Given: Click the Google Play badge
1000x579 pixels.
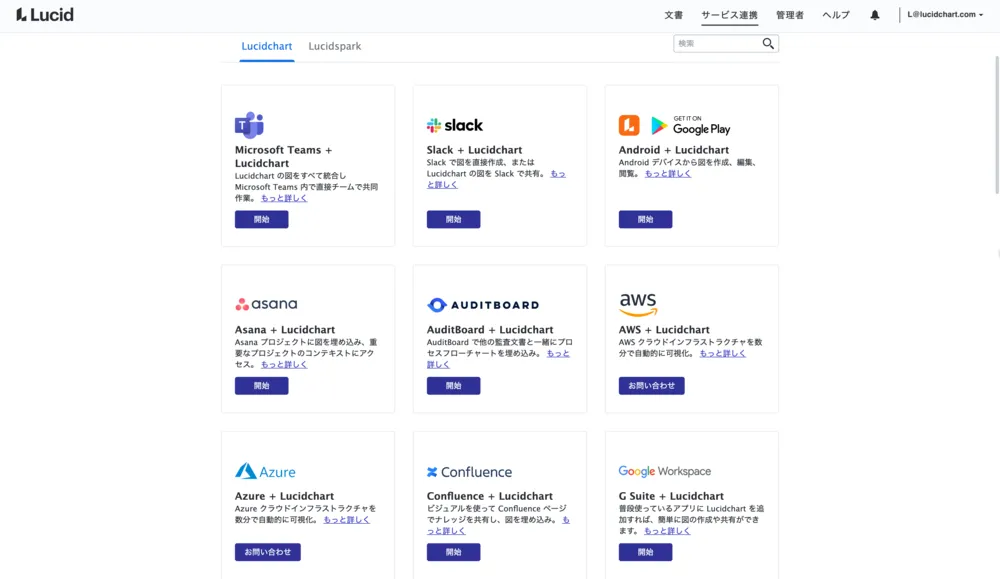Looking at the screenshot, I should click(x=691, y=125).
